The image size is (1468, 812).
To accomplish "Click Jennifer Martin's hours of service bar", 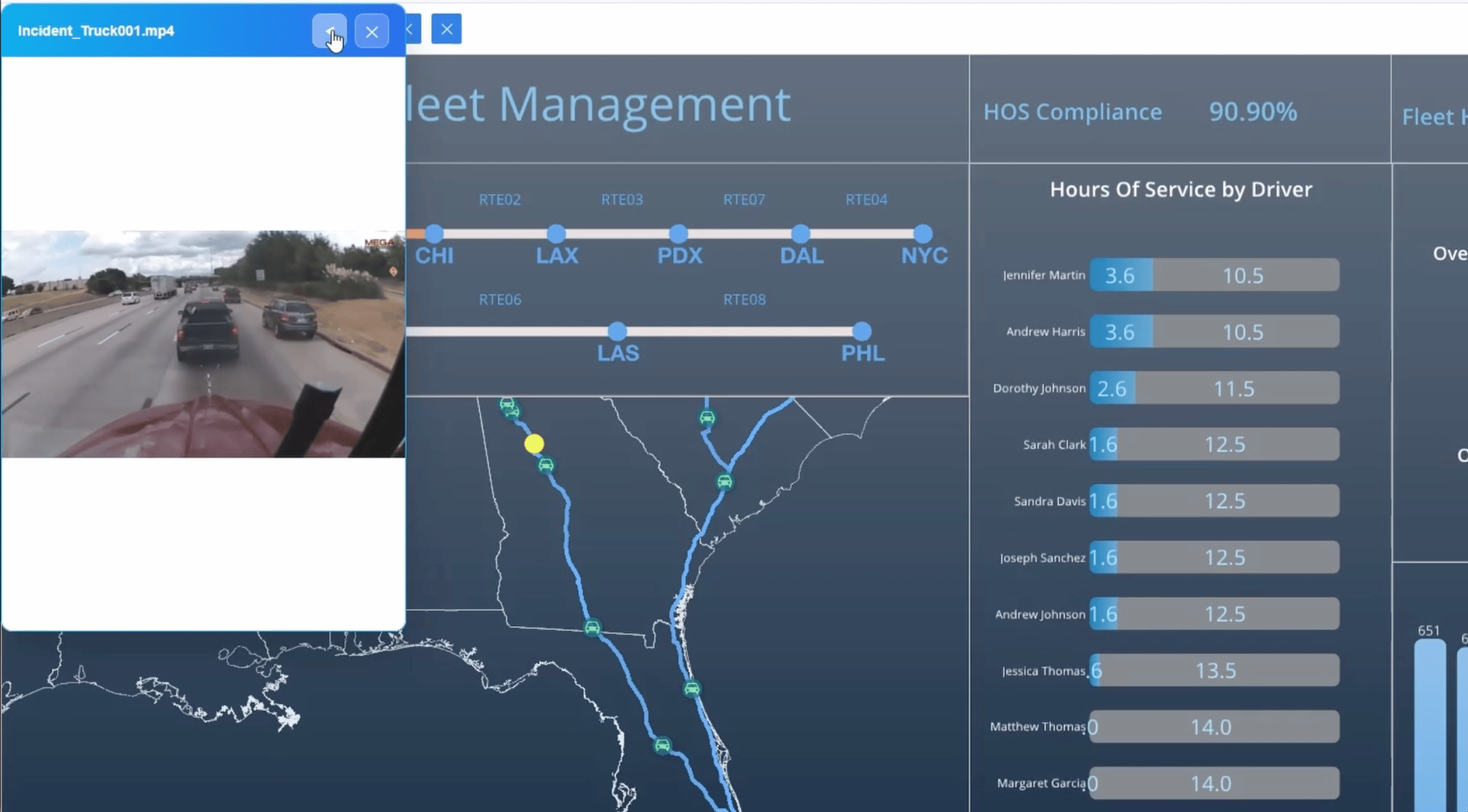I will [x=1213, y=275].
